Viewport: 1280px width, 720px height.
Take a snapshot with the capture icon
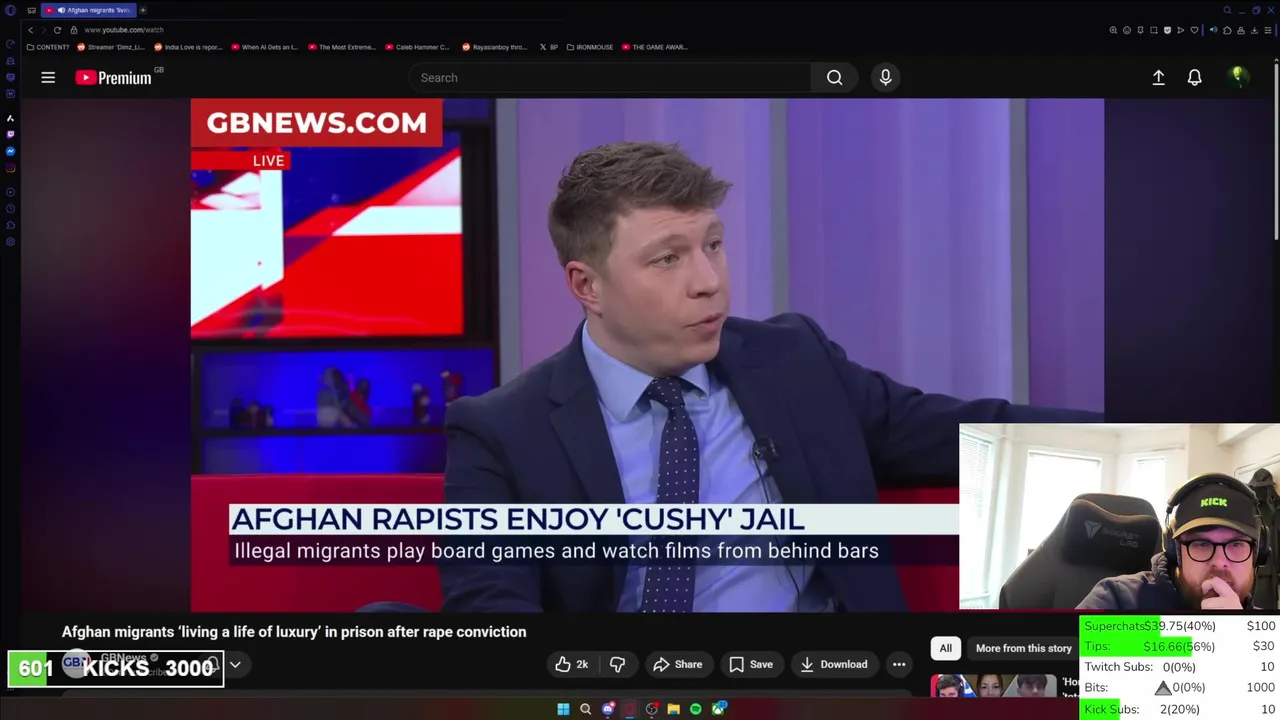[1154, 30]
